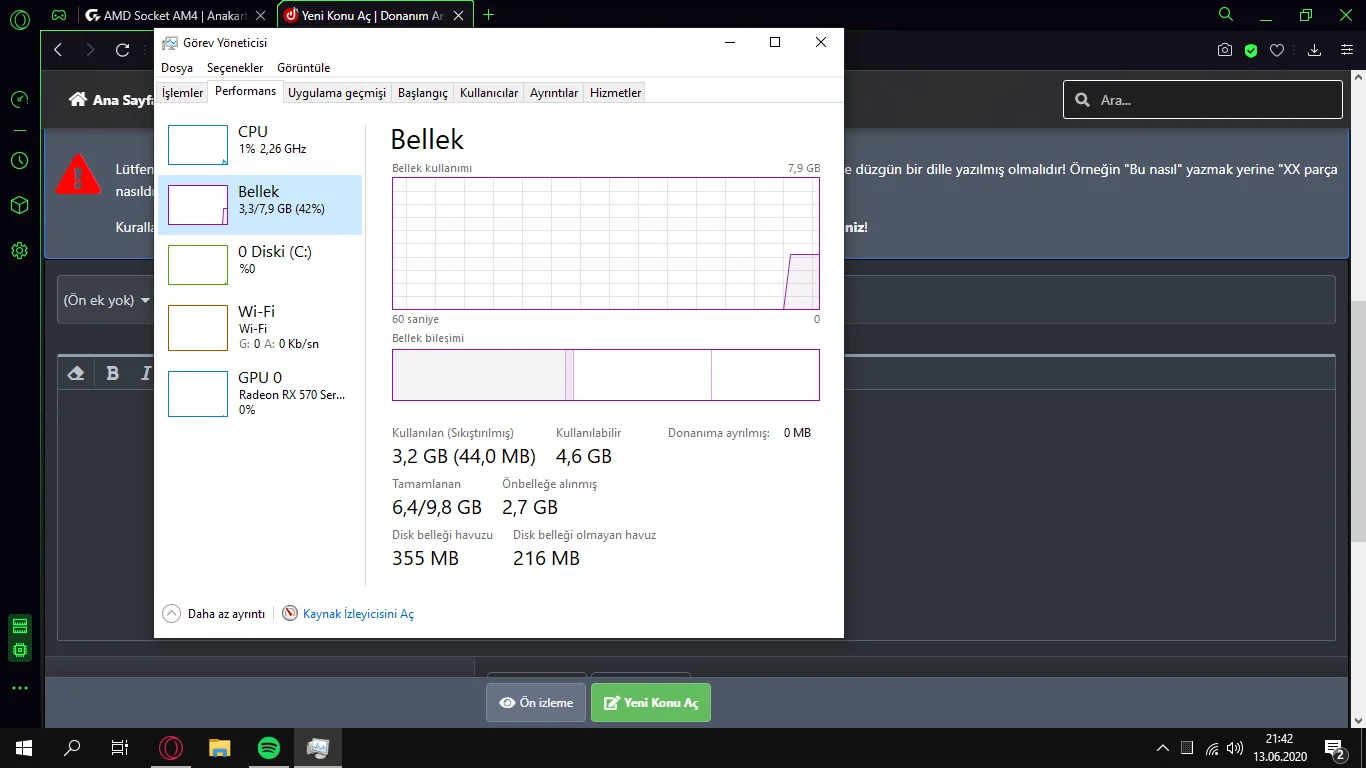Open Kaynak İzleyicisini Aç link
This screenshot has height=768, width=1366.
pyautogui.click(x=358, y=614)
